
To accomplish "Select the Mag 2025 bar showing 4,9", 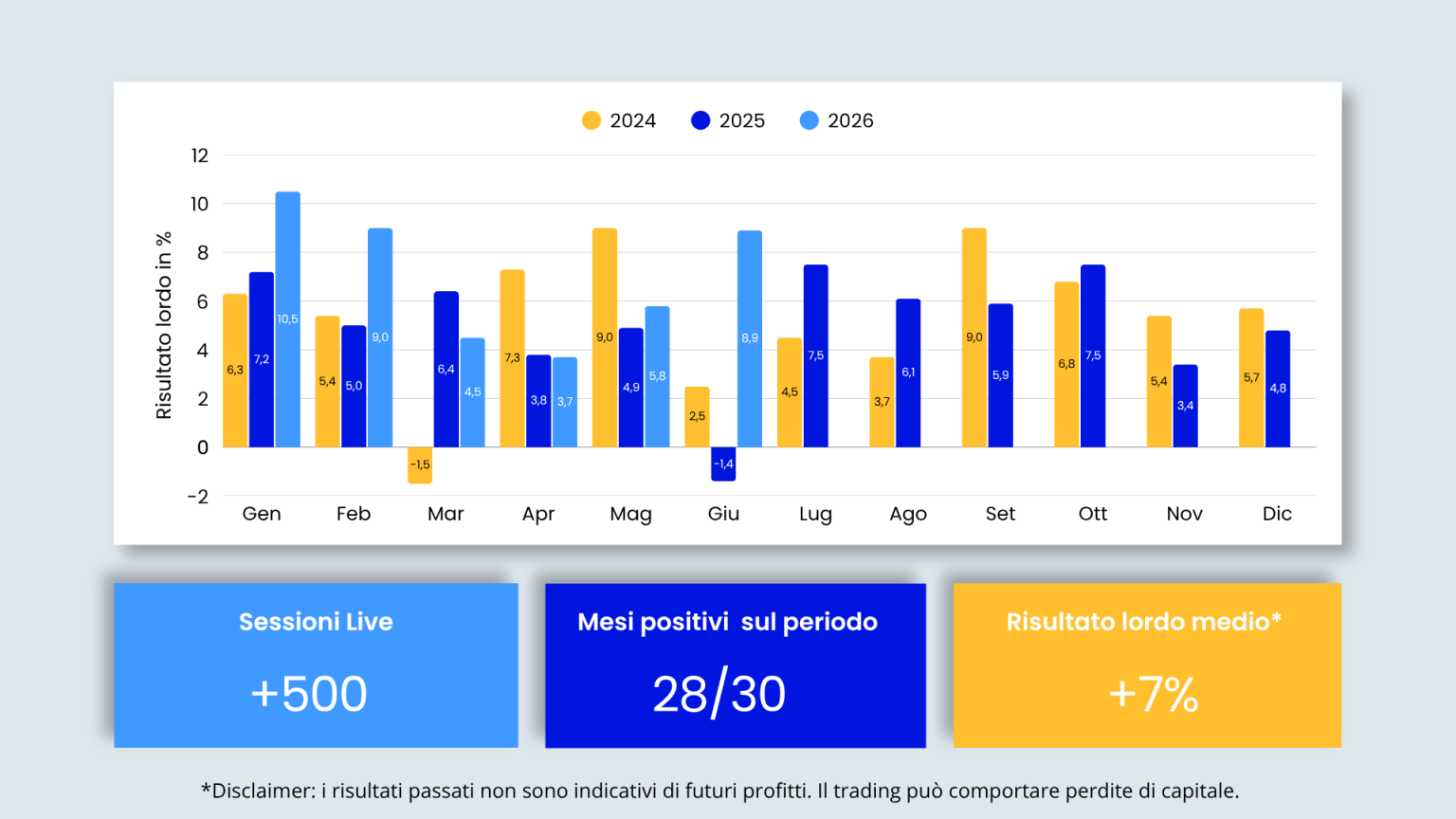I will [631, 388].
